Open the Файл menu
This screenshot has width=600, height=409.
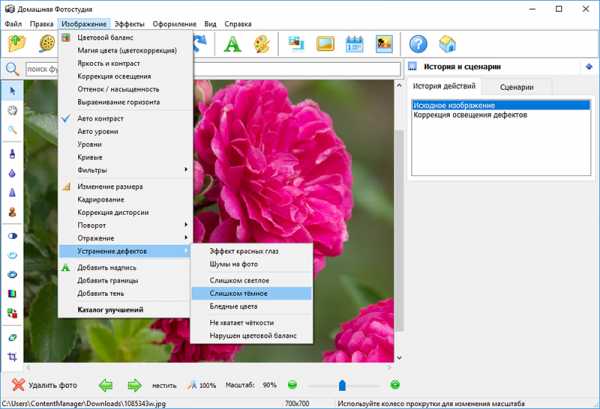click(13, 24)
